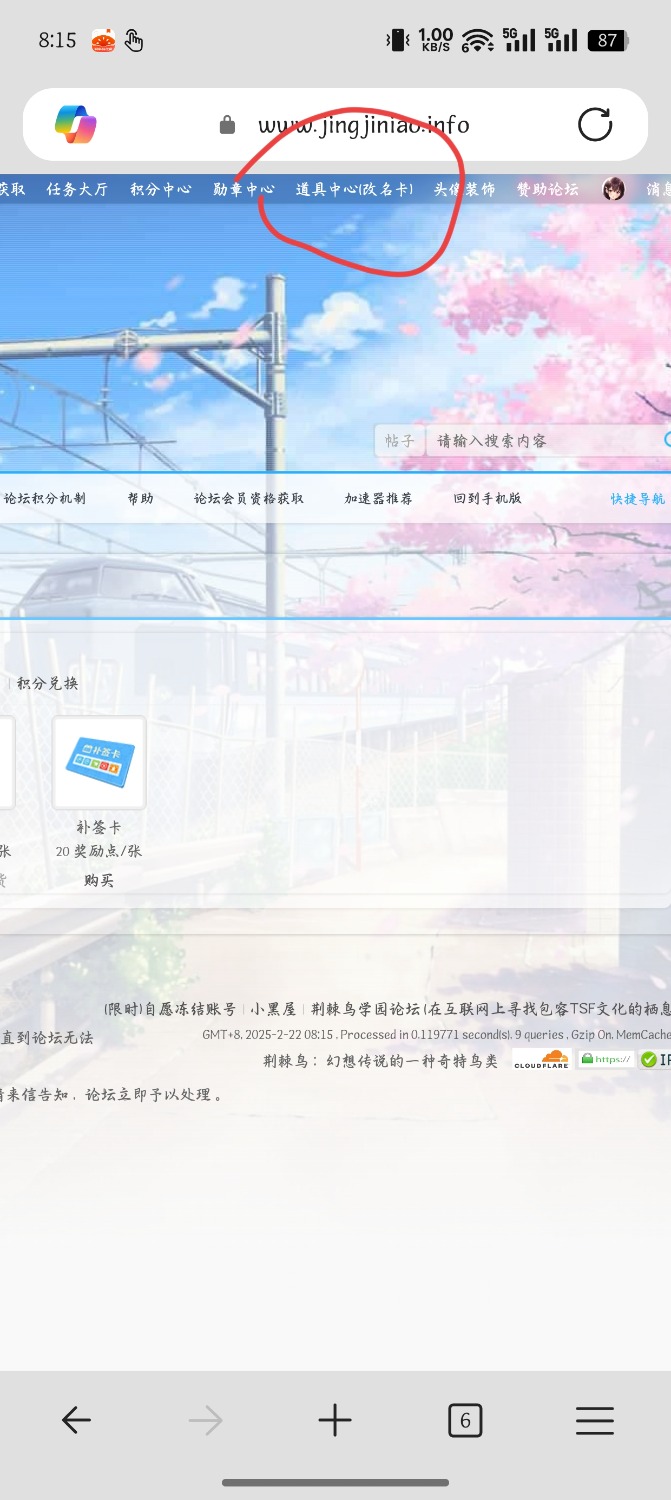Open 加速器推荐 link
The width and height of the screenshot is (671, 1500).
pyautogui.click(x=378, y=498)
